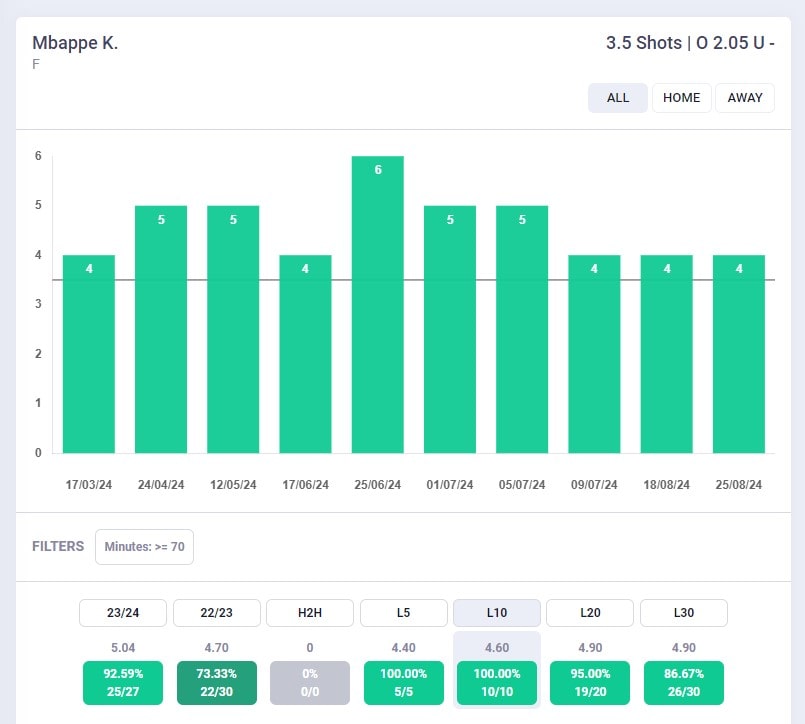The height and width of the screenshot is (724, 805).
Task: Select the ALL venue filter
Action: 618,98
